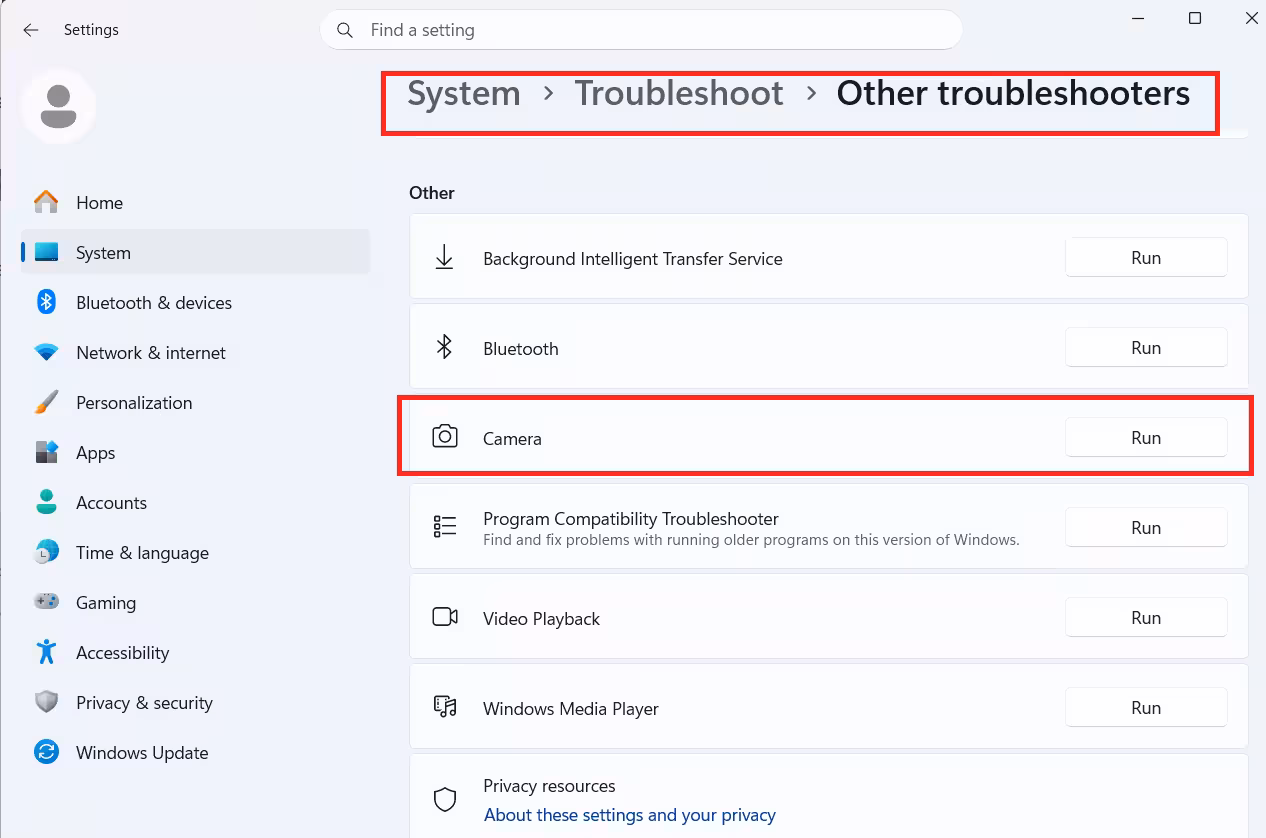Click the Windows Update sync icon
Screen dimensions: 1266x838
click(46, 752)
